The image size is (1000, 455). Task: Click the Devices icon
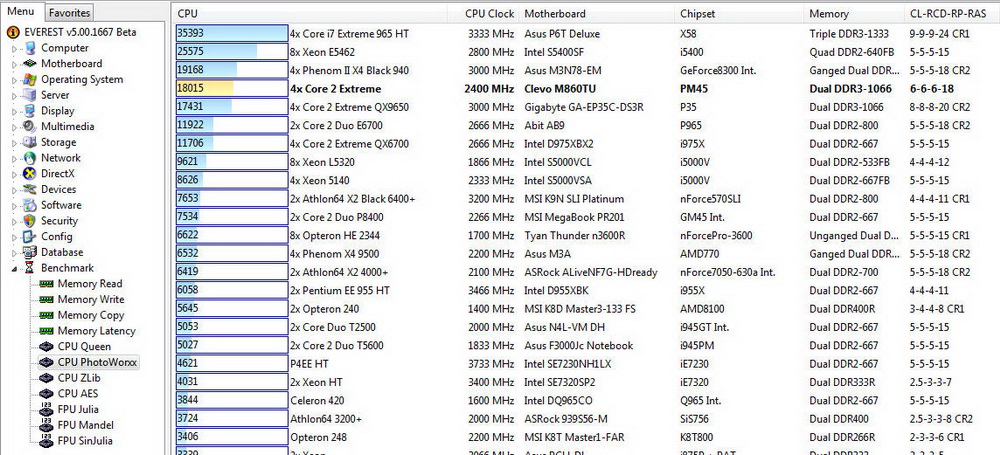point(29,189)
